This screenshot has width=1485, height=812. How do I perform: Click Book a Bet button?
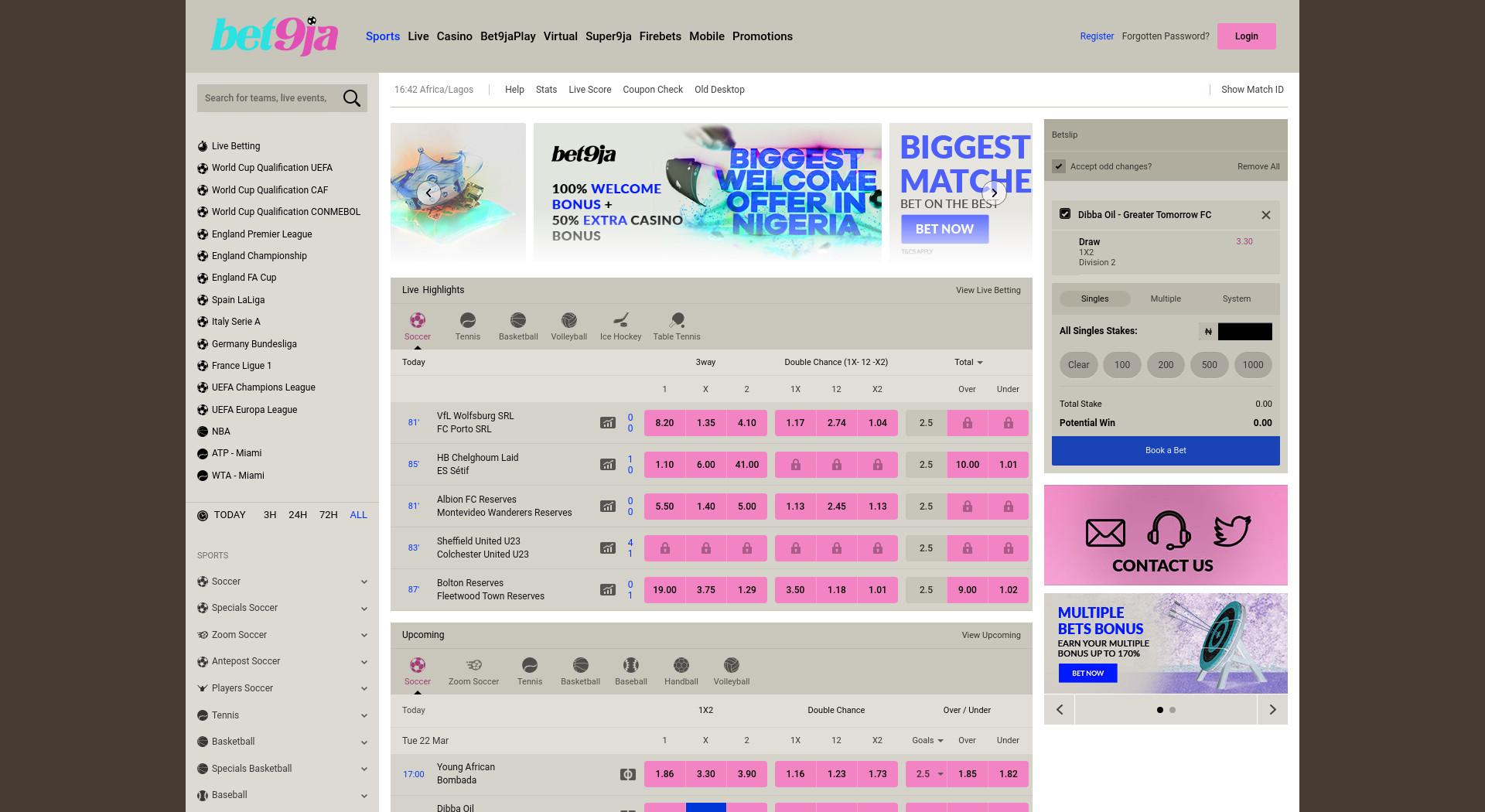coord(1166,450)
